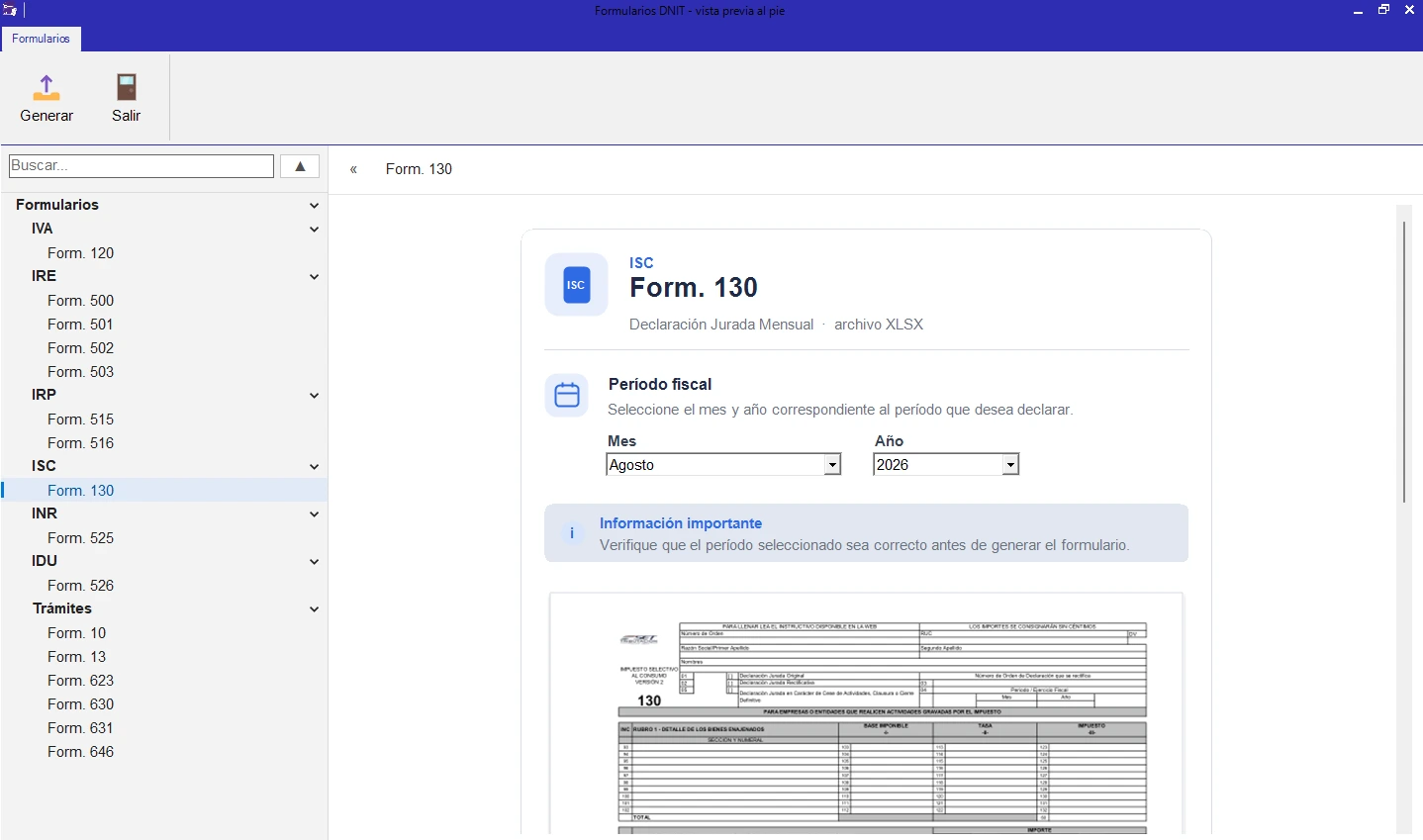Click the Form. 130 breadcrumb title
The image size is (1423, 840).
(419, 169)
